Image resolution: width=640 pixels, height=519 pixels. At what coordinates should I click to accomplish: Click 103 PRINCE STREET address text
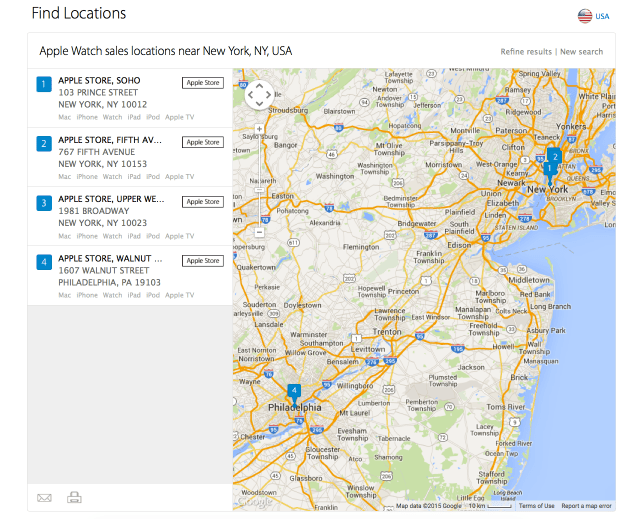(98, 93)
